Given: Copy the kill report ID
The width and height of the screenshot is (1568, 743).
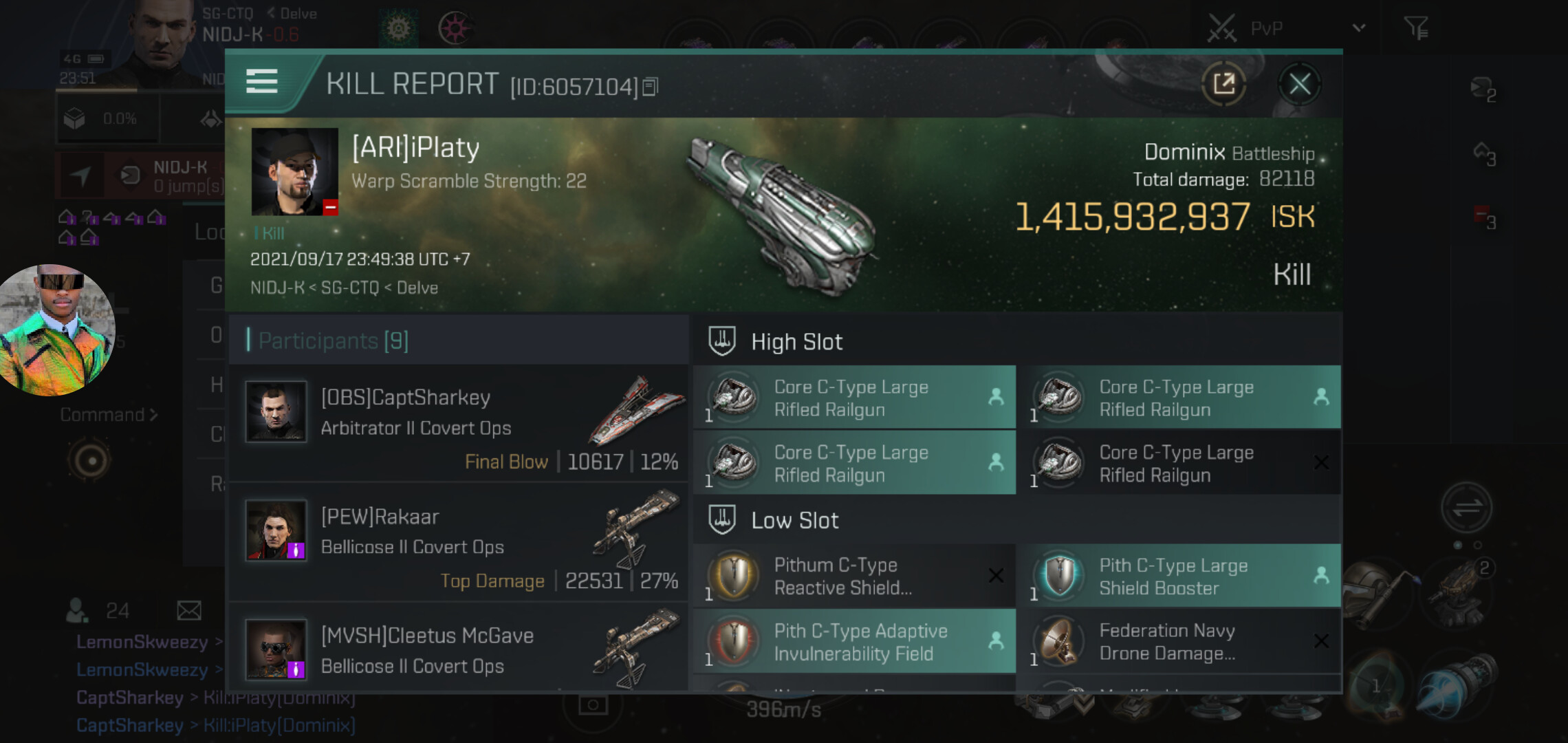Looking at the screenshot, I should coord(650,87).
